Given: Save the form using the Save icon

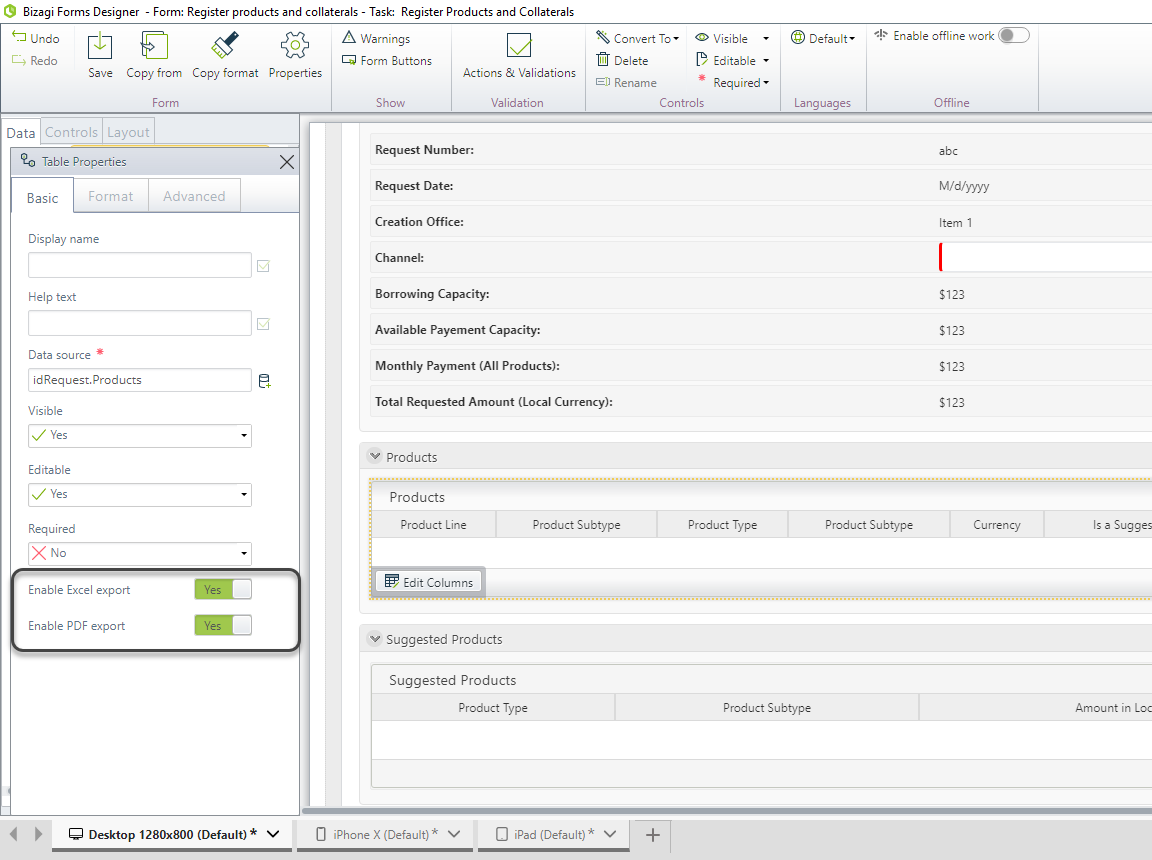Looking at the screenshot, I should pos(100,46).
